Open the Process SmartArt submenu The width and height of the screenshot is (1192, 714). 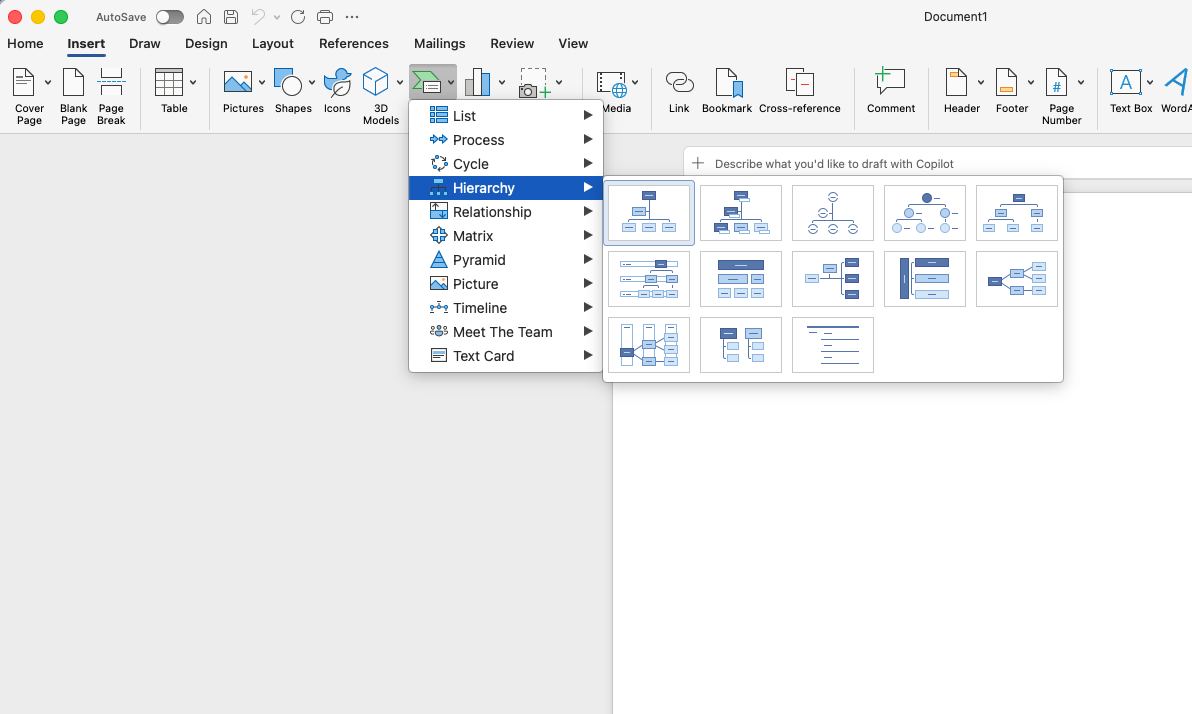(506, 140)
